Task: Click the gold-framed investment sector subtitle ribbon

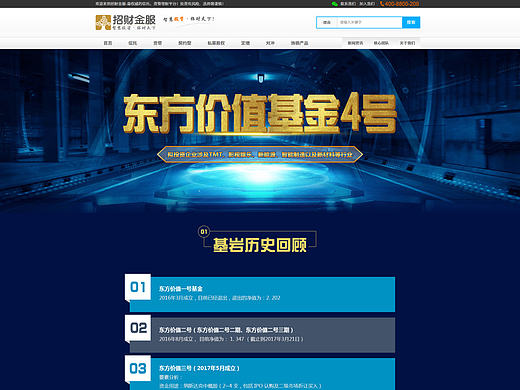Action: (x=260, y=154)
